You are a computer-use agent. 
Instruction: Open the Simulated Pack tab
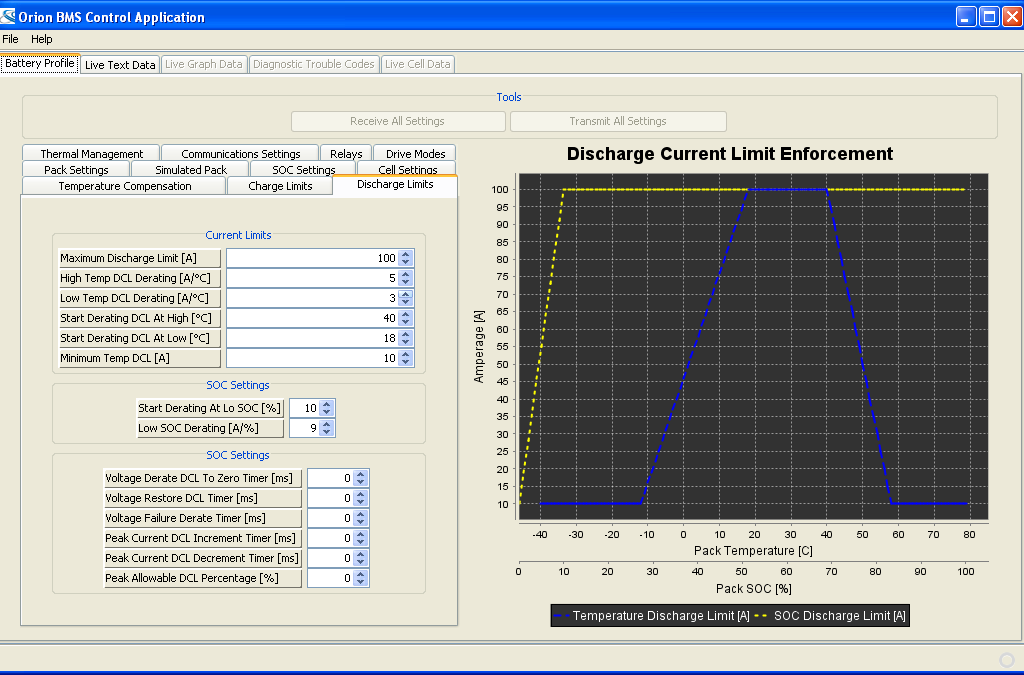(191, 170)
